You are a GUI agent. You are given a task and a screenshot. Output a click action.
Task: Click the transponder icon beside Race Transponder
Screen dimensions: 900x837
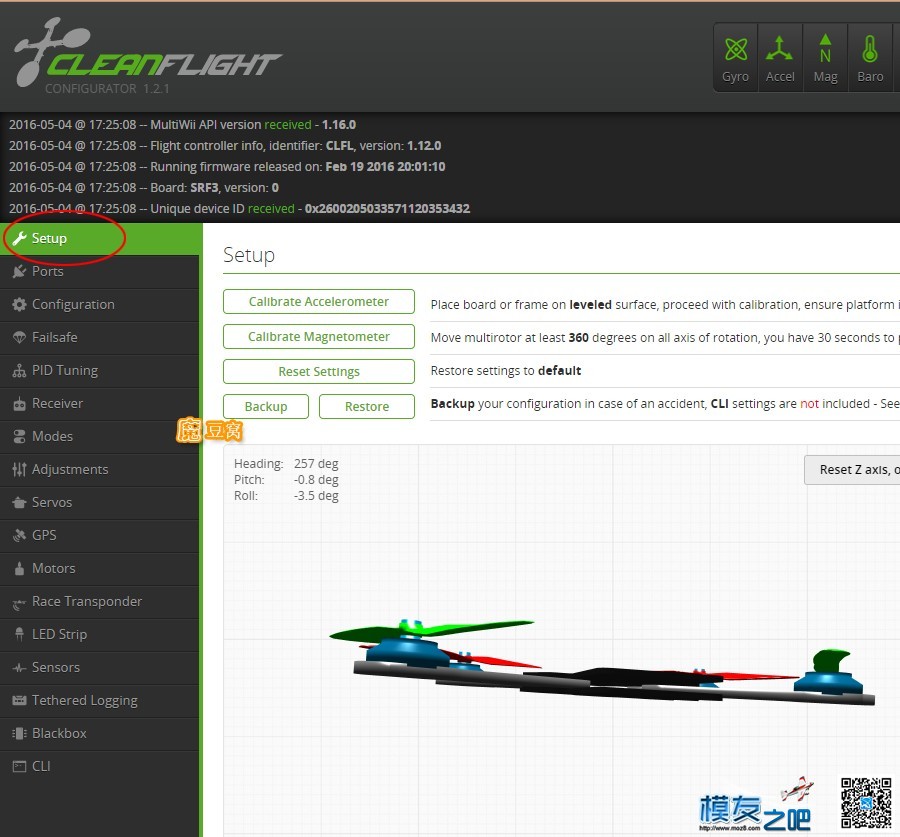pos(20,602)
